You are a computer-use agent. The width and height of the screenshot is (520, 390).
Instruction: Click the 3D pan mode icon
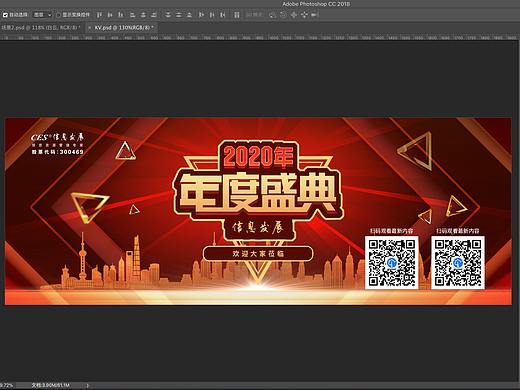pyautogui.click(x=294, y=15)
